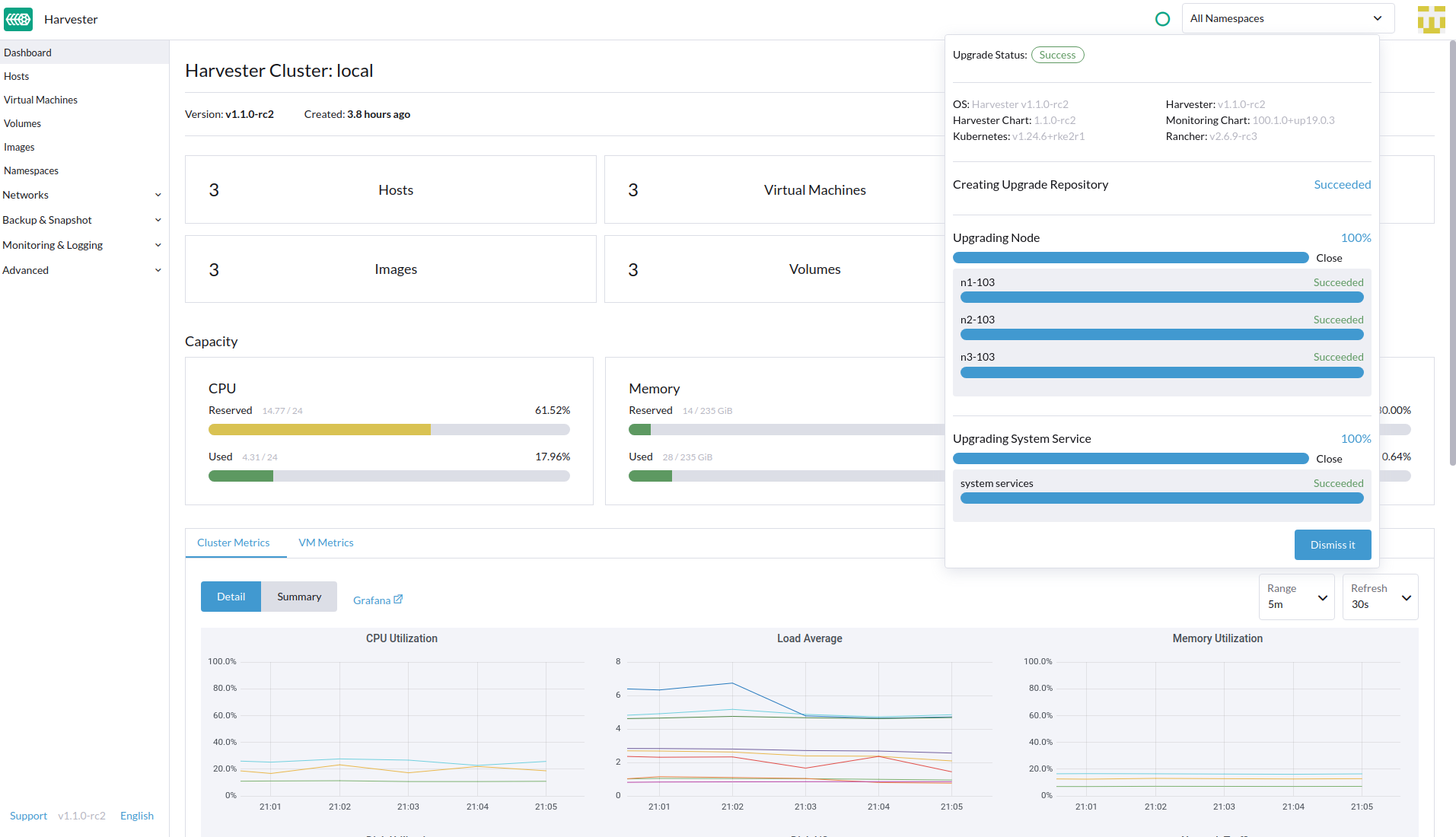Open Hosts in sidebar
Image resolution: width=1456 pixels, height=837 pixels.
(84, 76)
